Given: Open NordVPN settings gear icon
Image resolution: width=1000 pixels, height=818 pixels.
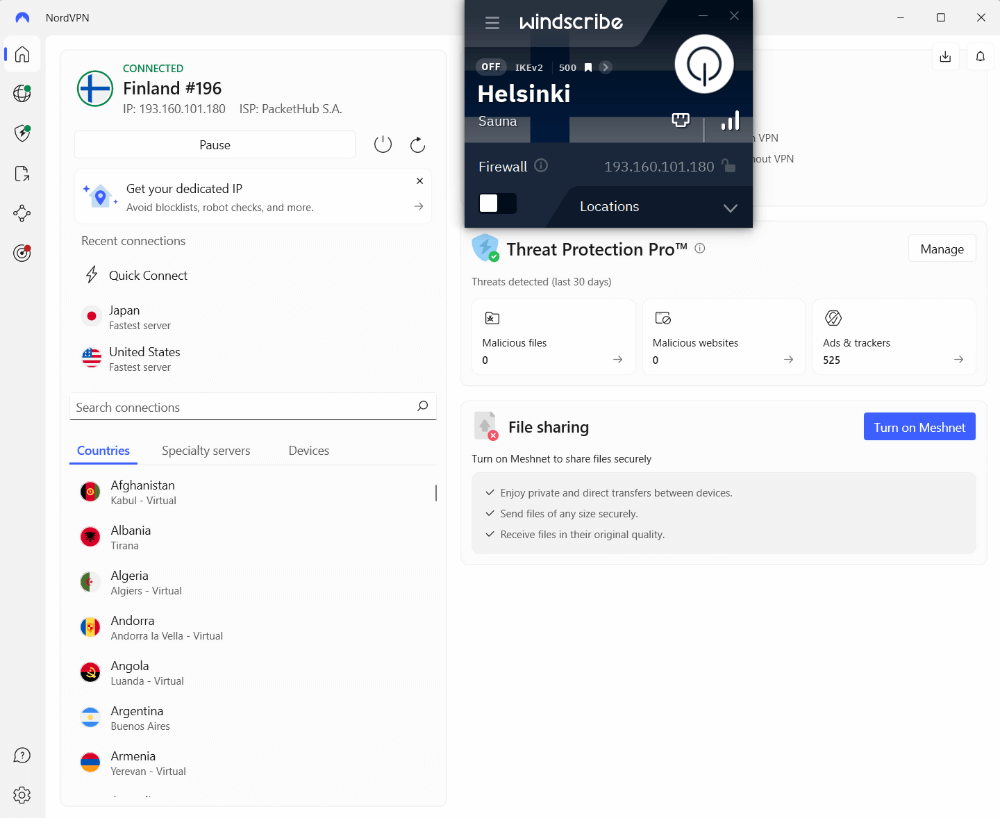Looking at the screenshot, I should [22, 795].
